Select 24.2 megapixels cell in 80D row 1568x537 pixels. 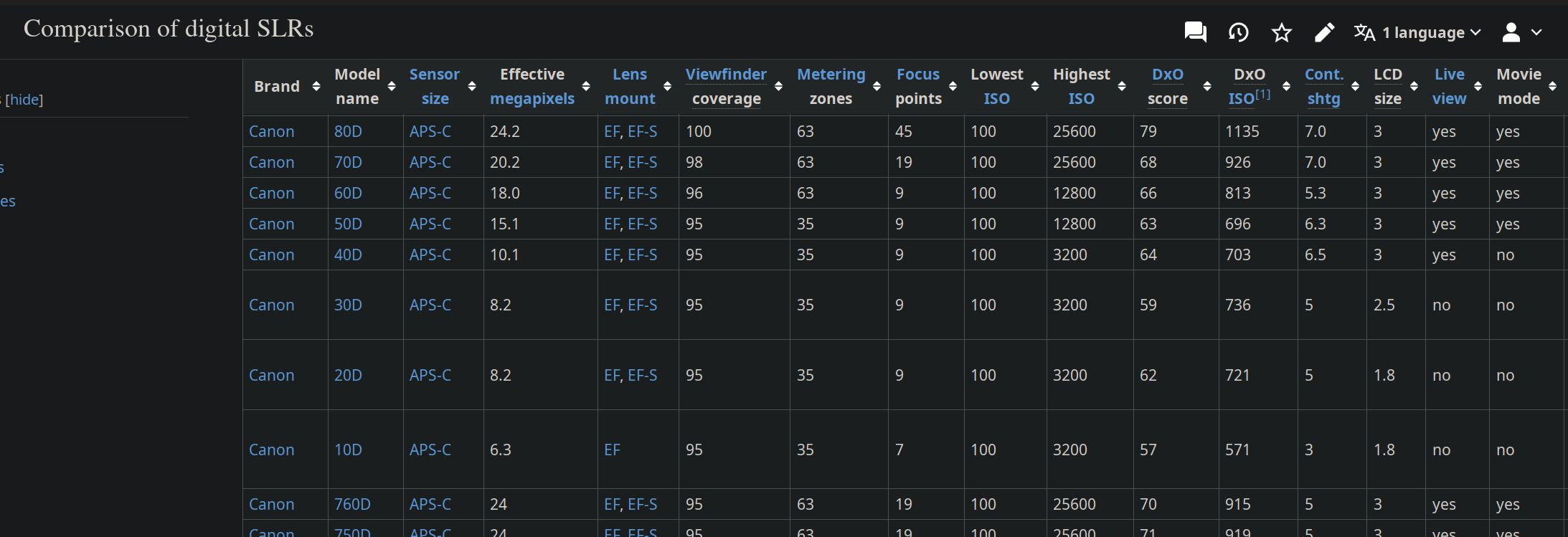point(541,131)
